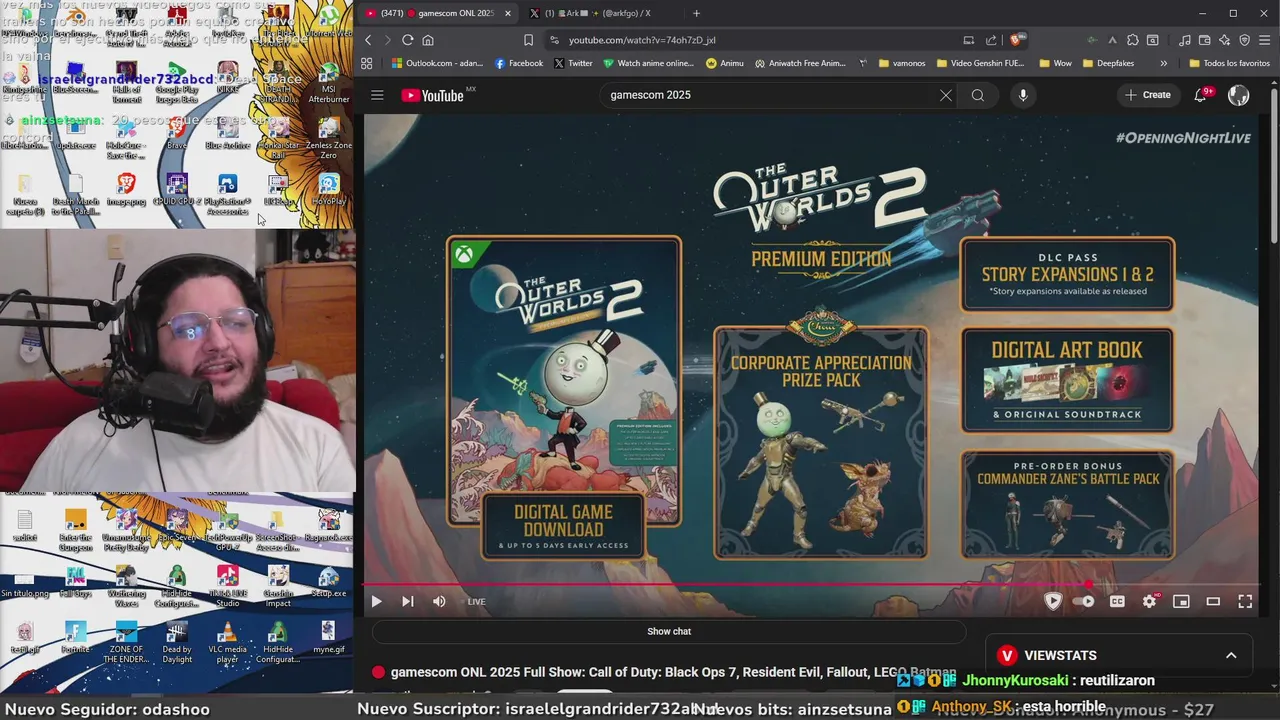Screen dimensions: 1280x720
Task: Start voice search with microphone icon
Action: coord(1022,95)
